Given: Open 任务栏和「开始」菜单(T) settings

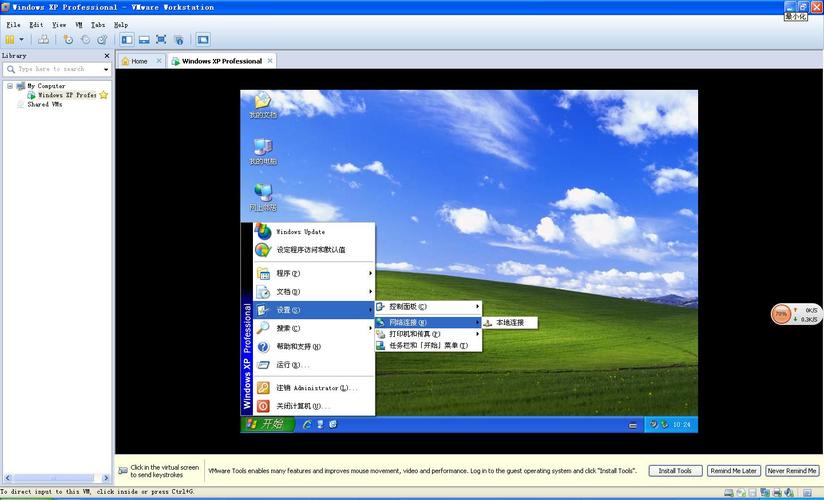Looking at the screenshot, I should coord(428,345).
